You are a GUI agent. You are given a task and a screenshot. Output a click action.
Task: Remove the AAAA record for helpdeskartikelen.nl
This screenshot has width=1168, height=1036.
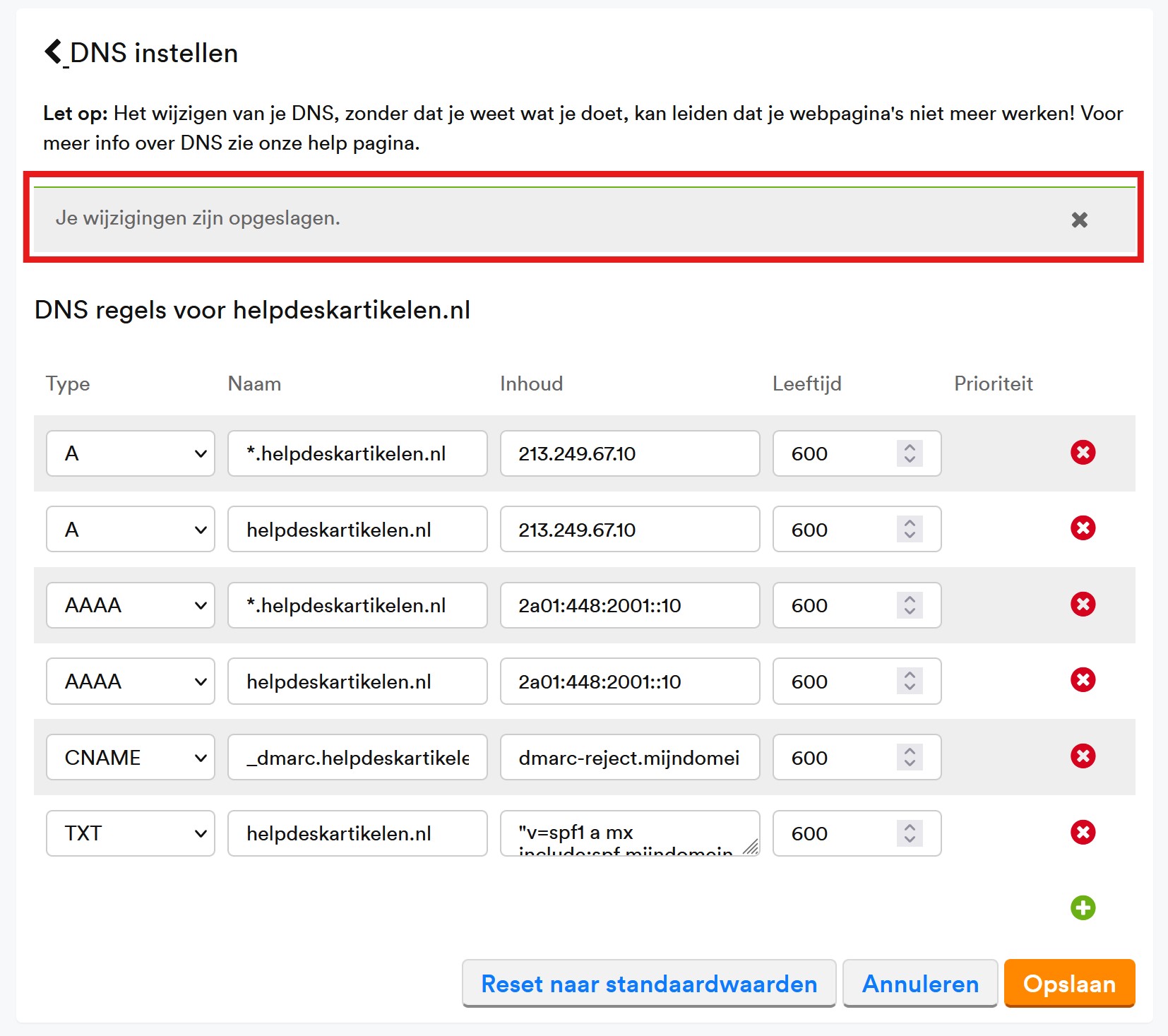point(1083,679)
